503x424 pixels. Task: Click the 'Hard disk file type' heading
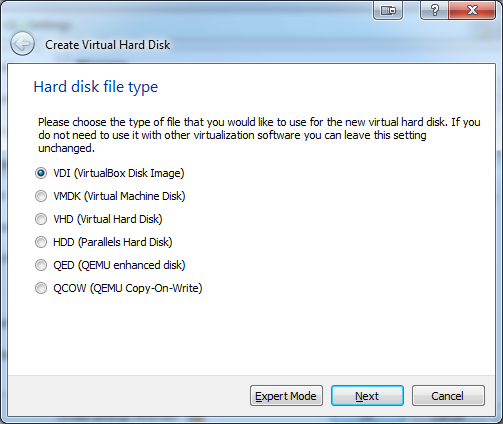[96, 87]
